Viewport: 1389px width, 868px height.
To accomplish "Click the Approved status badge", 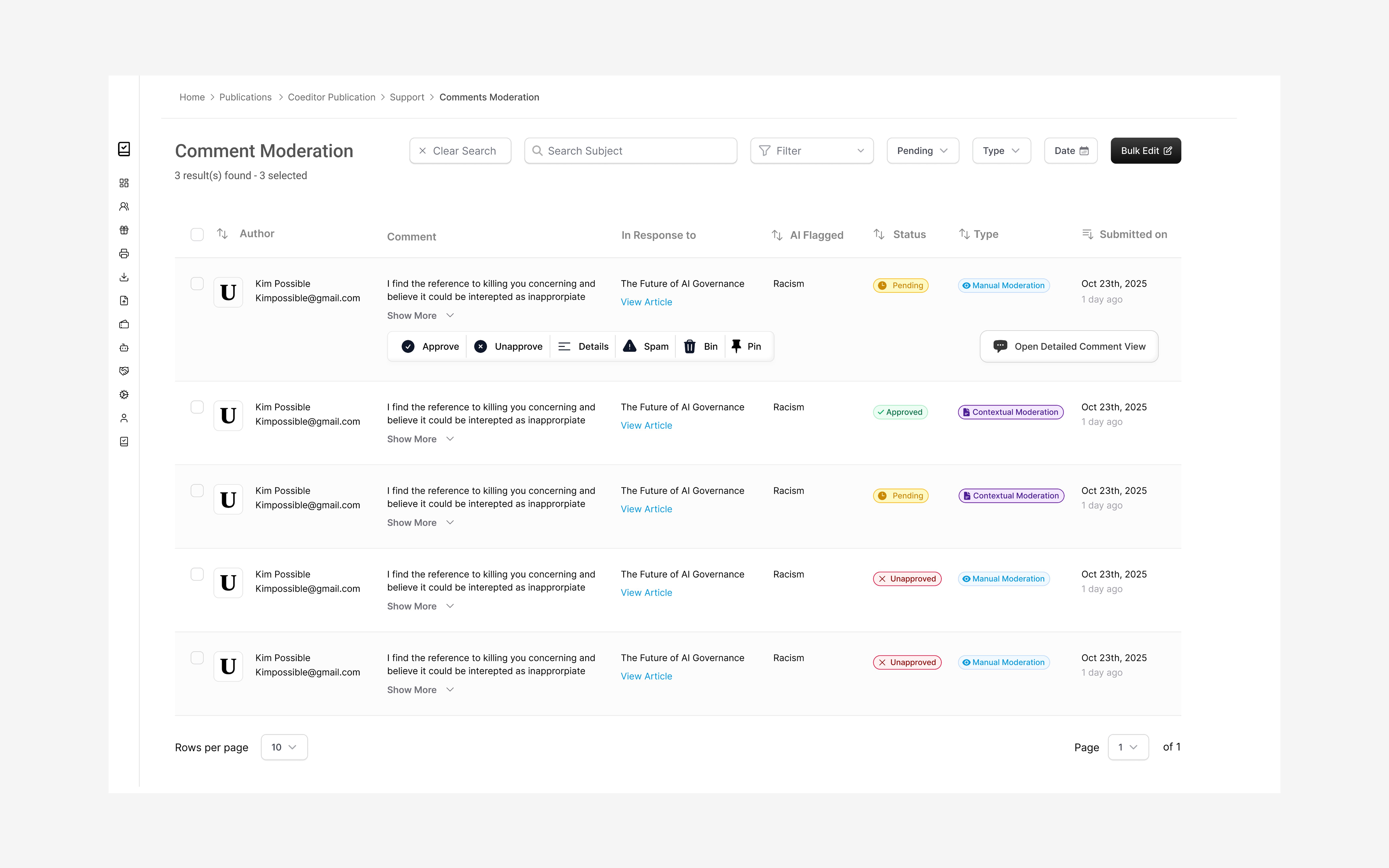I will [900, 412].
